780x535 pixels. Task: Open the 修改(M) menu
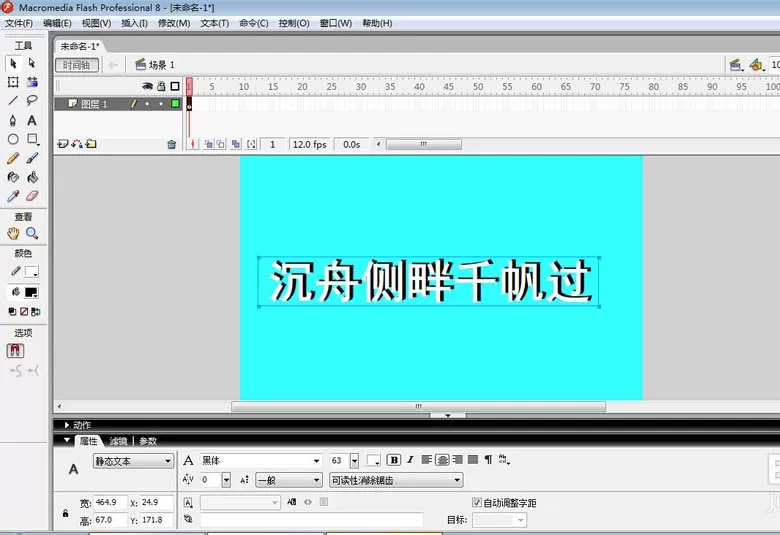point(174,23)
